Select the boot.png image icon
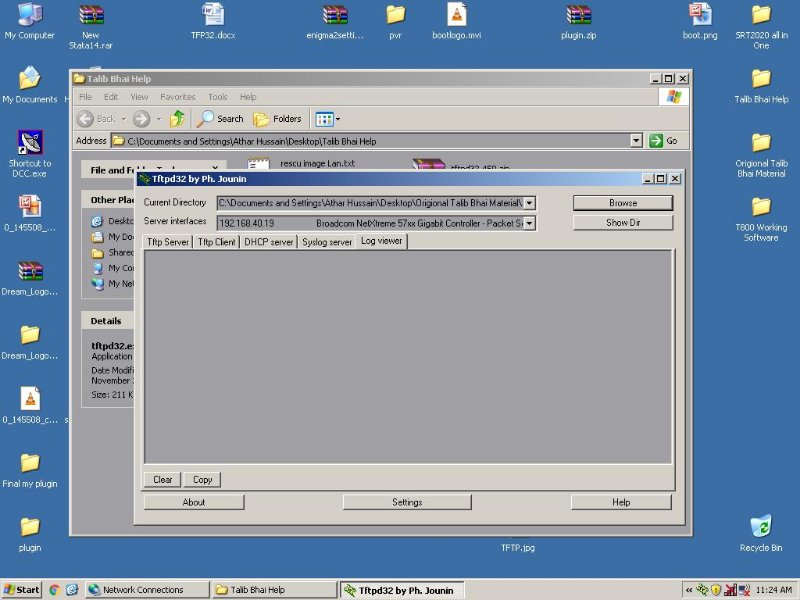This screenshot has height=600, width=800. click(700, 20)
